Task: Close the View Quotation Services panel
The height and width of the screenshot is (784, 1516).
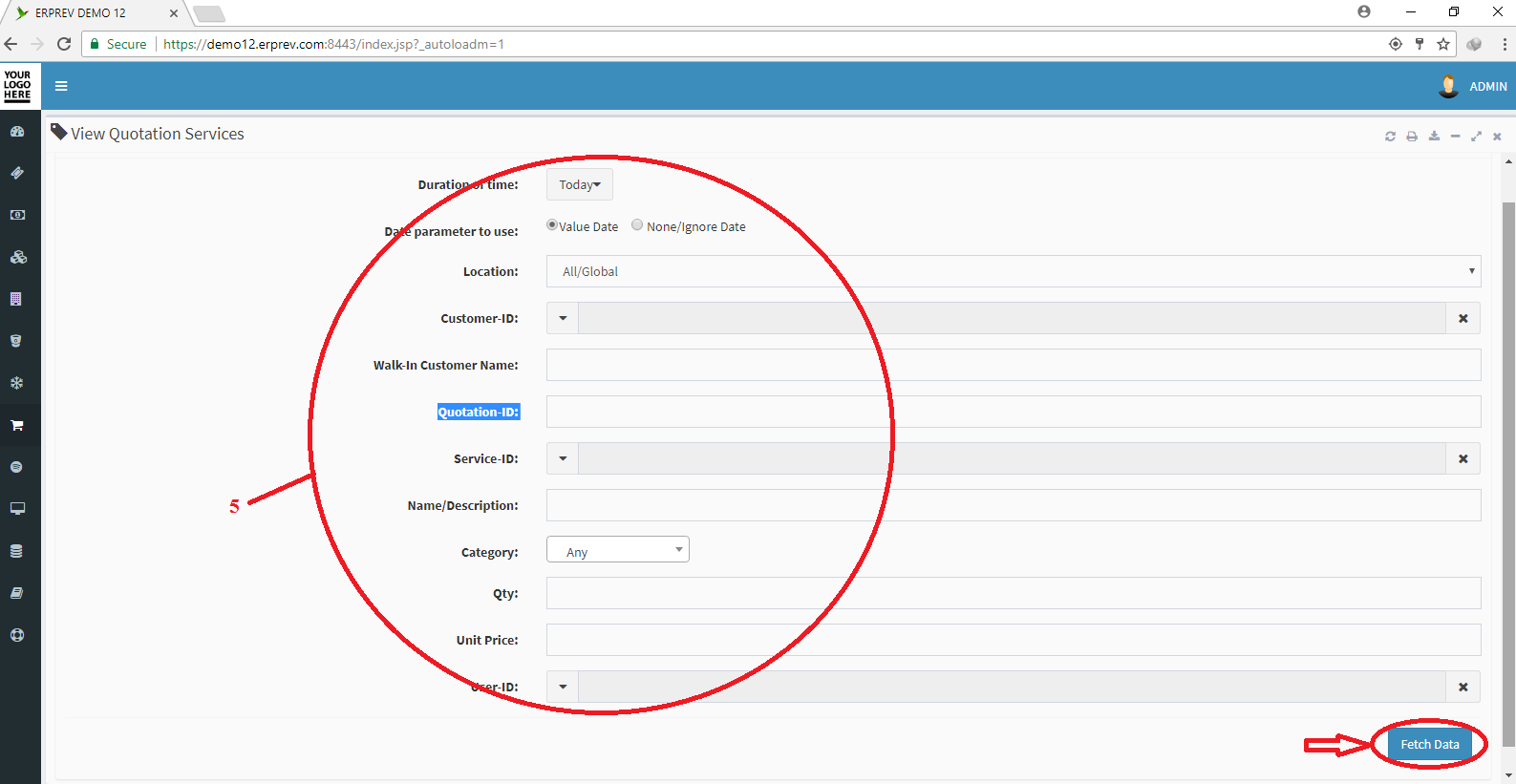Action: click(1497, 137)
